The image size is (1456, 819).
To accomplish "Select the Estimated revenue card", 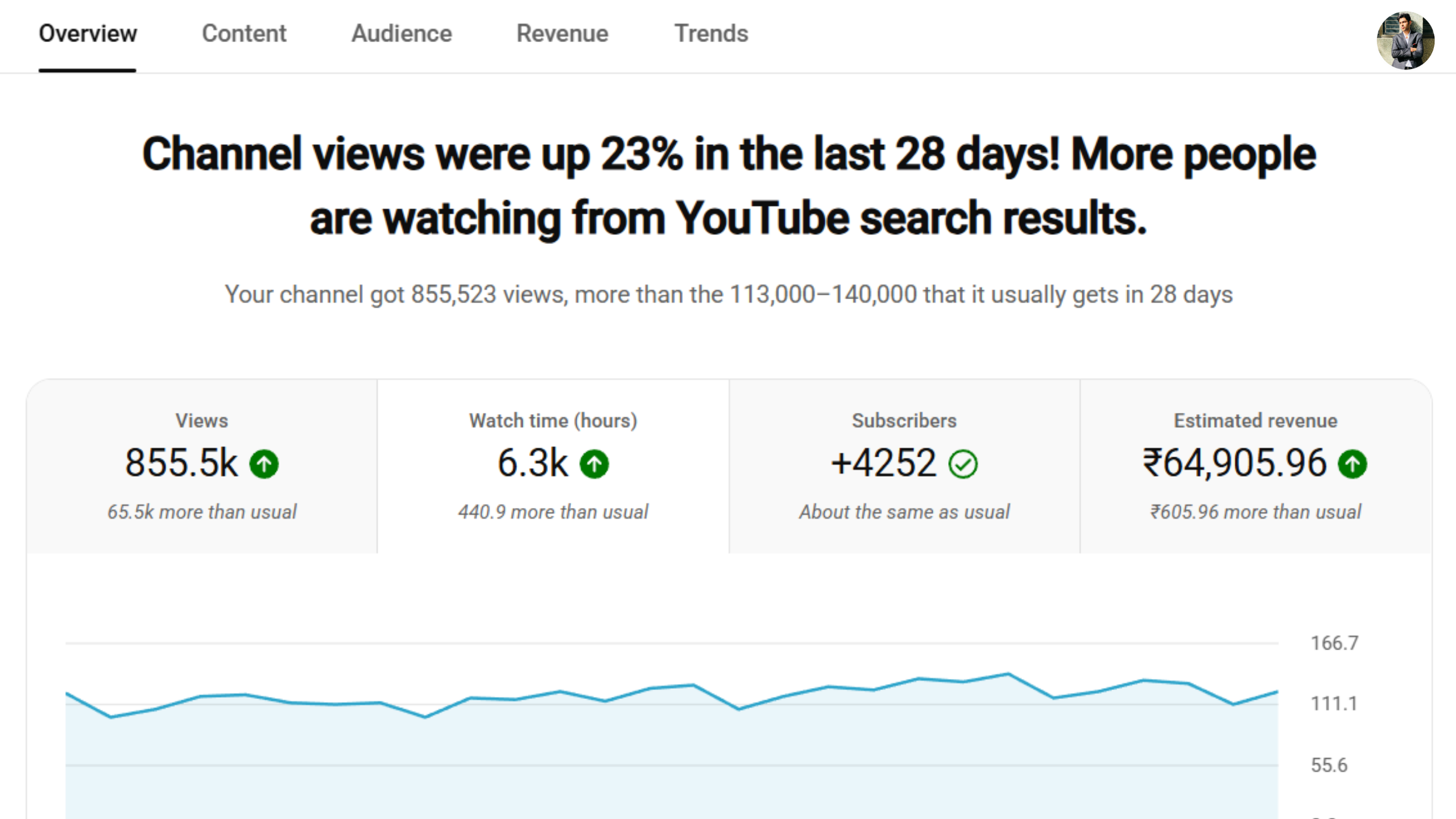I will [1255, 421].
